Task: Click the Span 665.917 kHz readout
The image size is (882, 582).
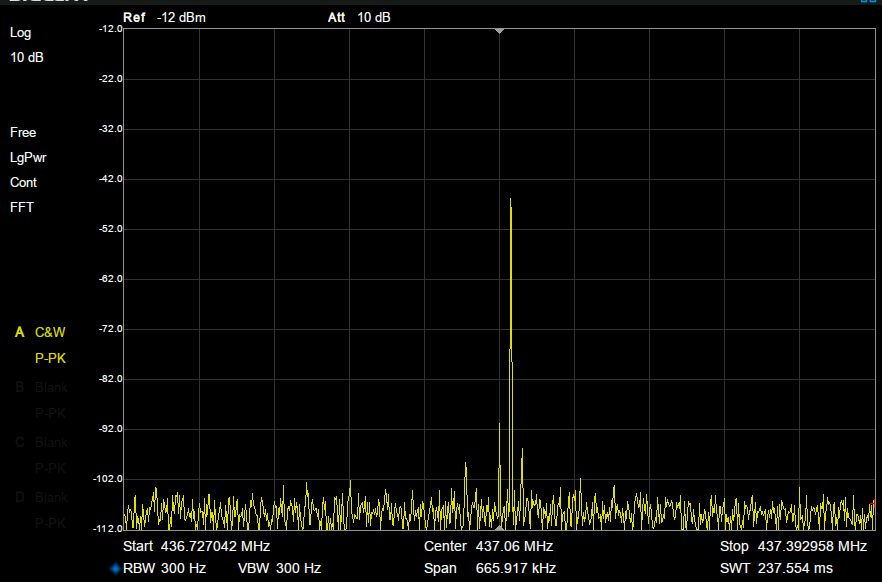Action: 490,569
